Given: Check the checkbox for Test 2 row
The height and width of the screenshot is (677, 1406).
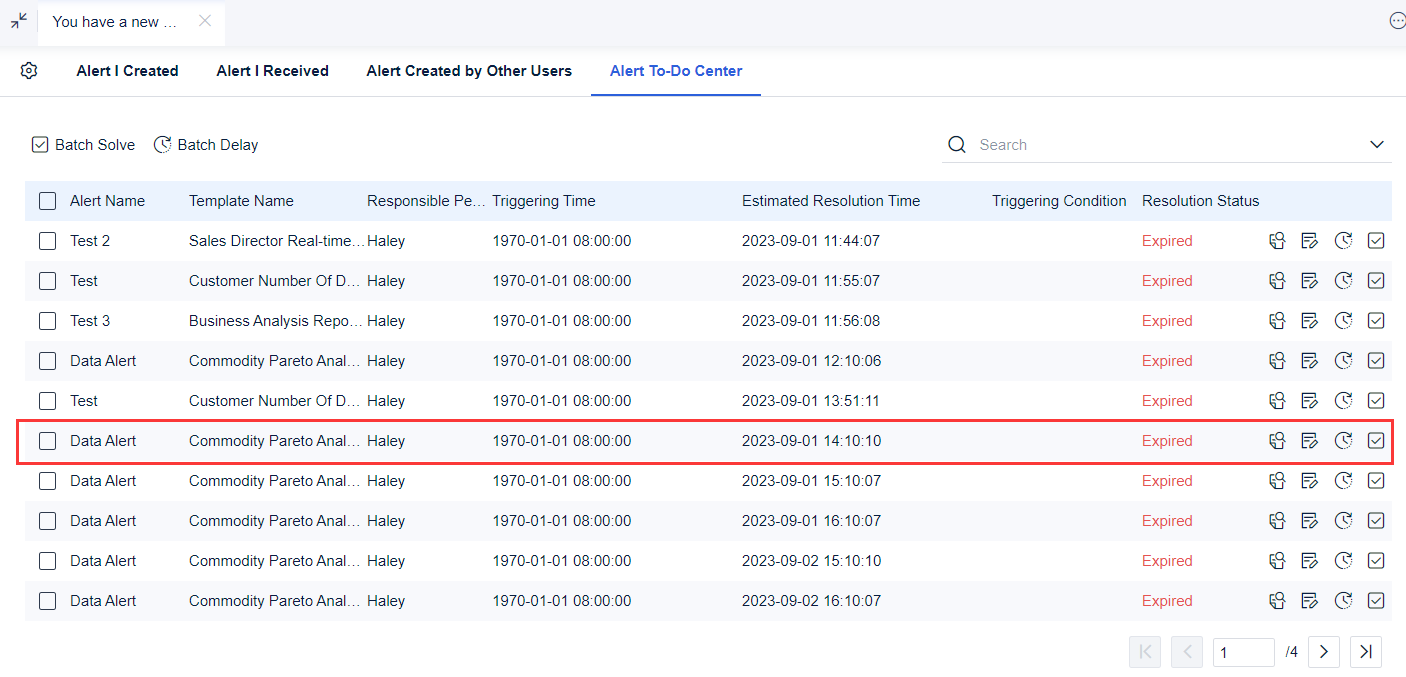Looking at the screenshot, I should pos(47,240).
